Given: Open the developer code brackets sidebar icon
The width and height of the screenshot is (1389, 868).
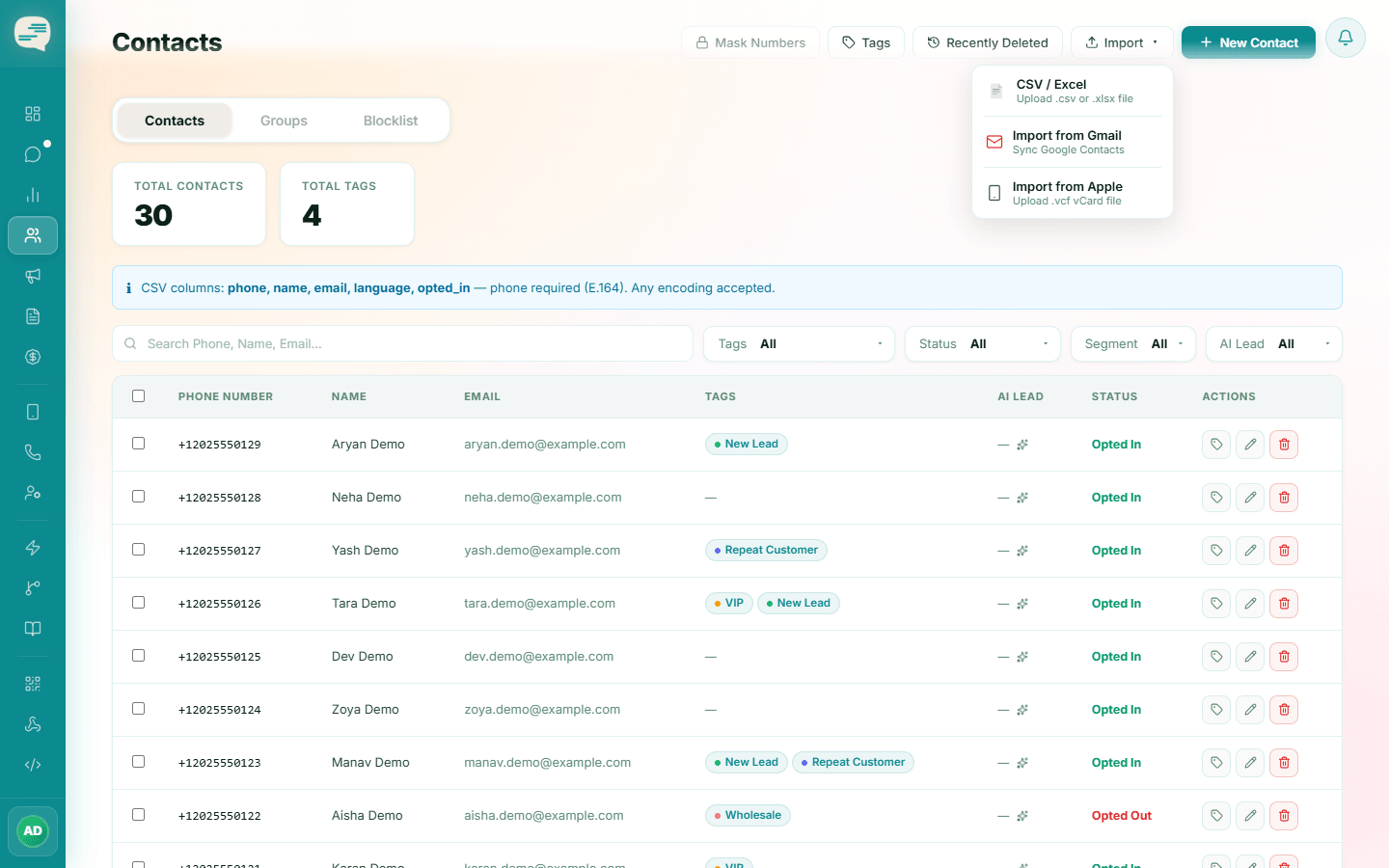Looking at the screenshot, I should coord(33,765).
